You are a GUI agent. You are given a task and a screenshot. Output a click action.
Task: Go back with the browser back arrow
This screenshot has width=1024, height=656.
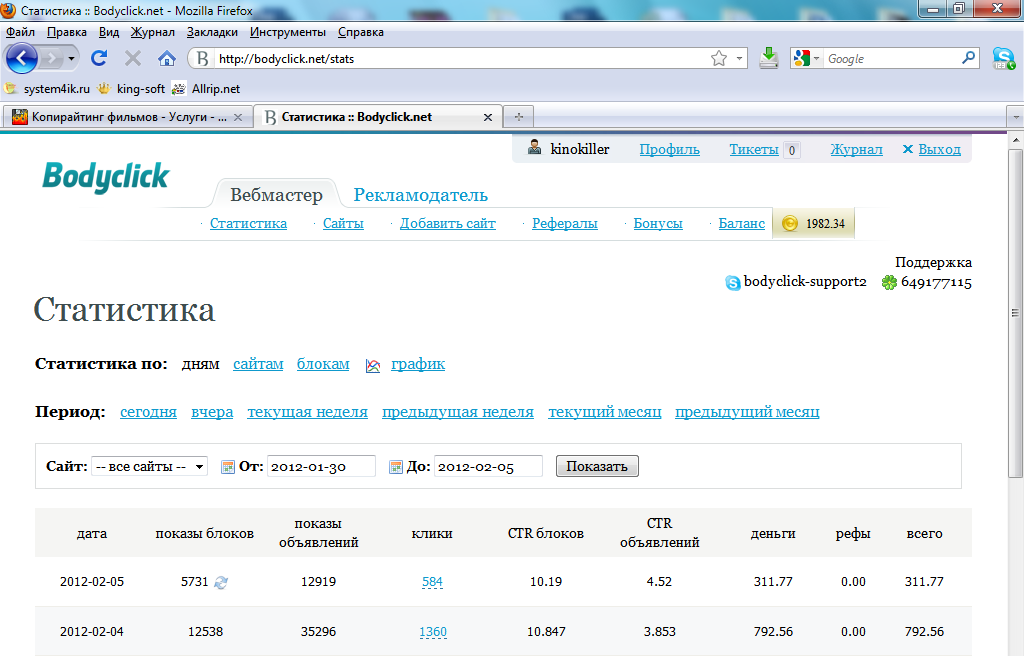[x=22, y=59]
